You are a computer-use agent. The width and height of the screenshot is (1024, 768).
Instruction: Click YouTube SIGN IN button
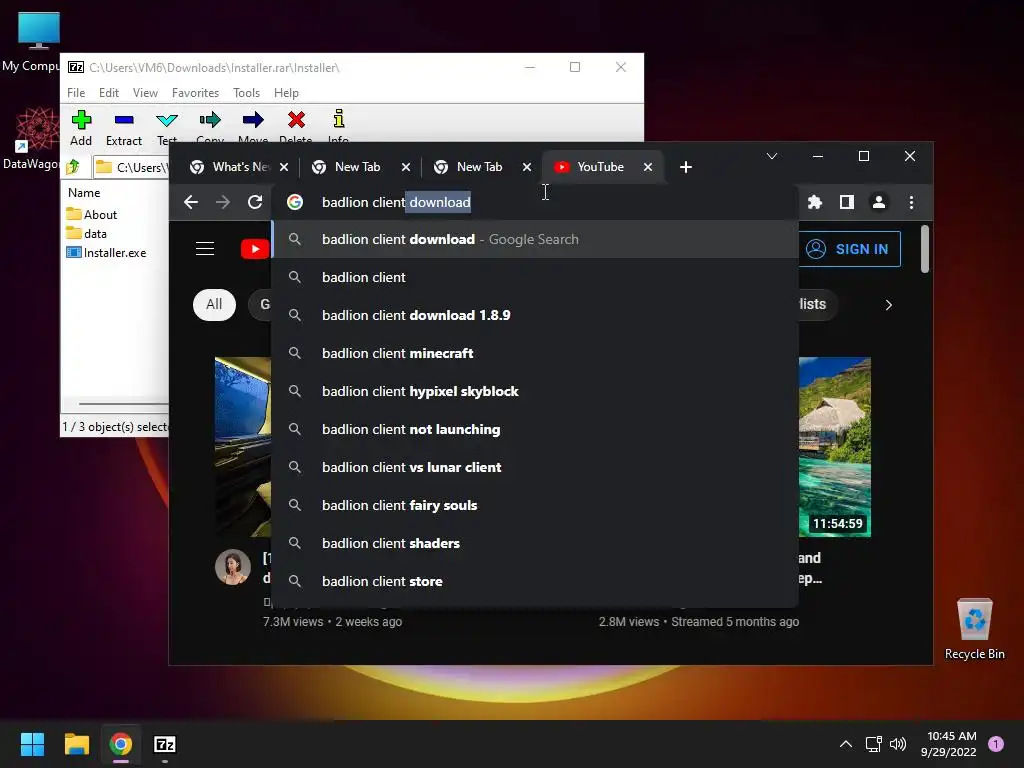(x=849, y=249)
